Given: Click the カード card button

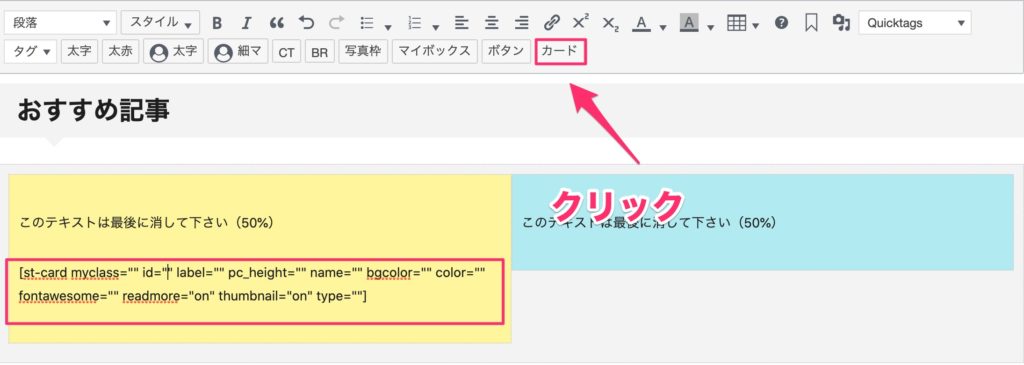Looking at the screenshot, I should click(560, 52).
